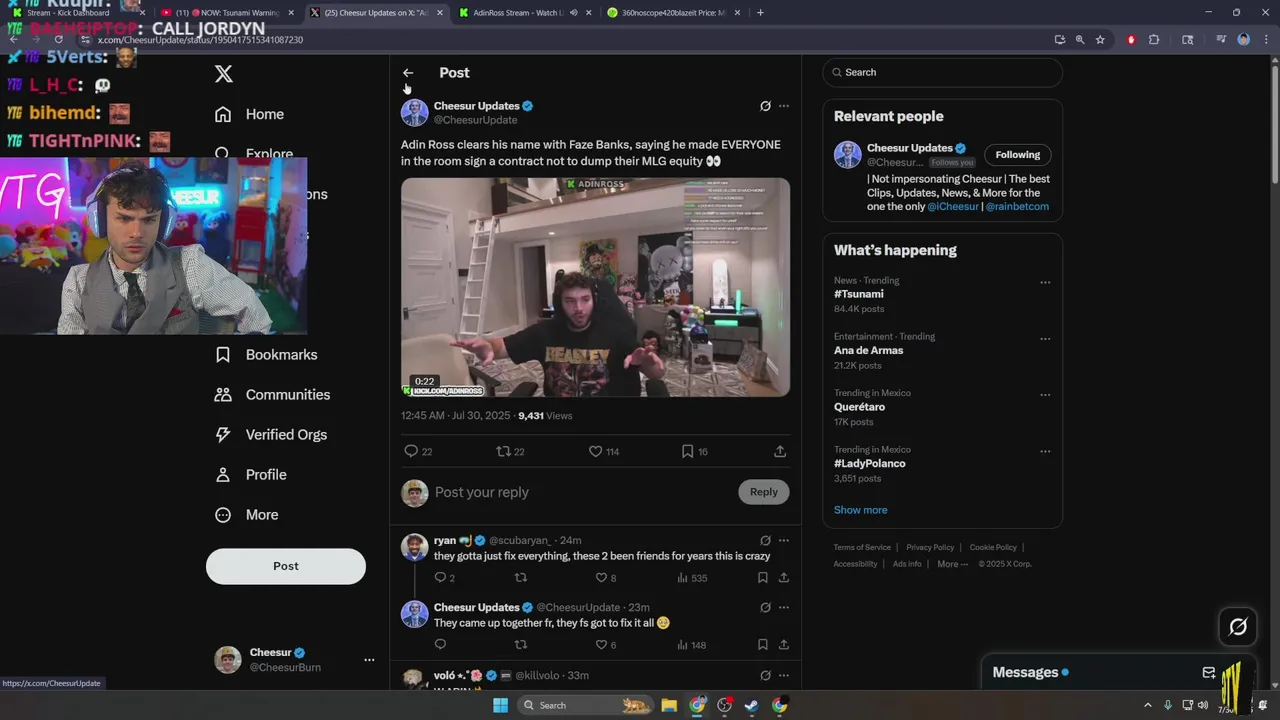1280x720 pixels.
Task: Click the Reply button
Action: pyautogui.click(x=764, y=492)
